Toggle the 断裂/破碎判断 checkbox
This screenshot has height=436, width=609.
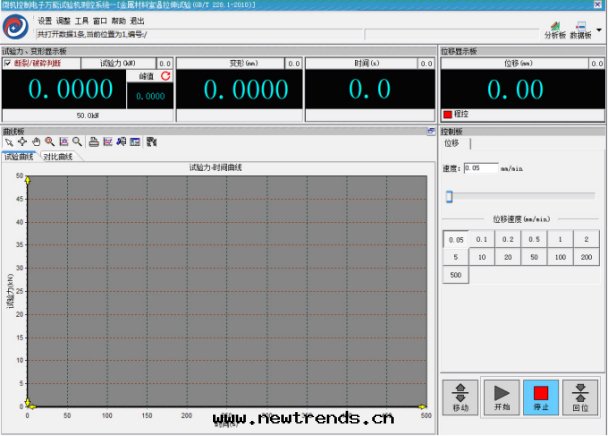coord(8,63)
